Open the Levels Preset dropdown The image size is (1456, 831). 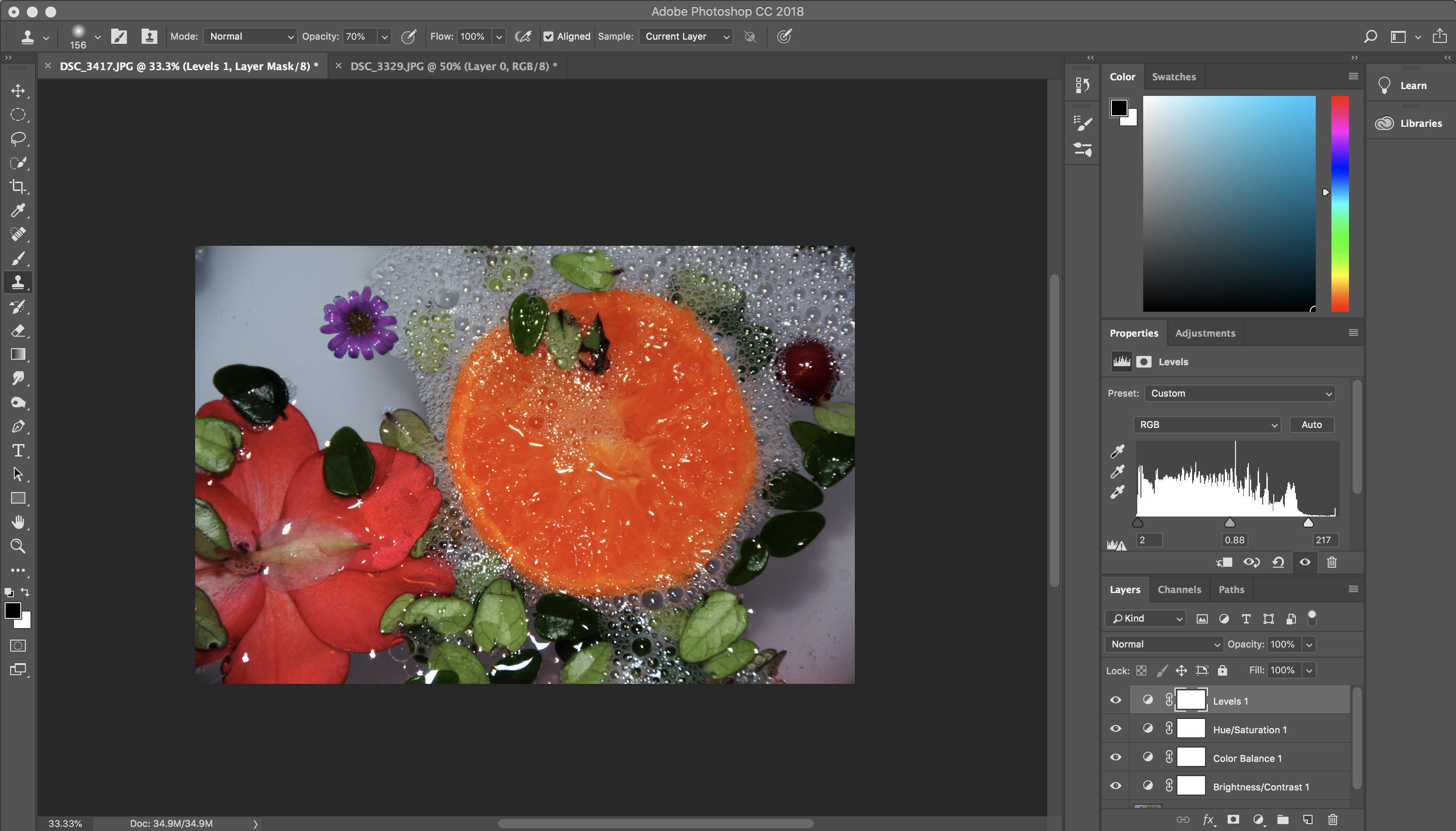click(x=1240, y=393)
